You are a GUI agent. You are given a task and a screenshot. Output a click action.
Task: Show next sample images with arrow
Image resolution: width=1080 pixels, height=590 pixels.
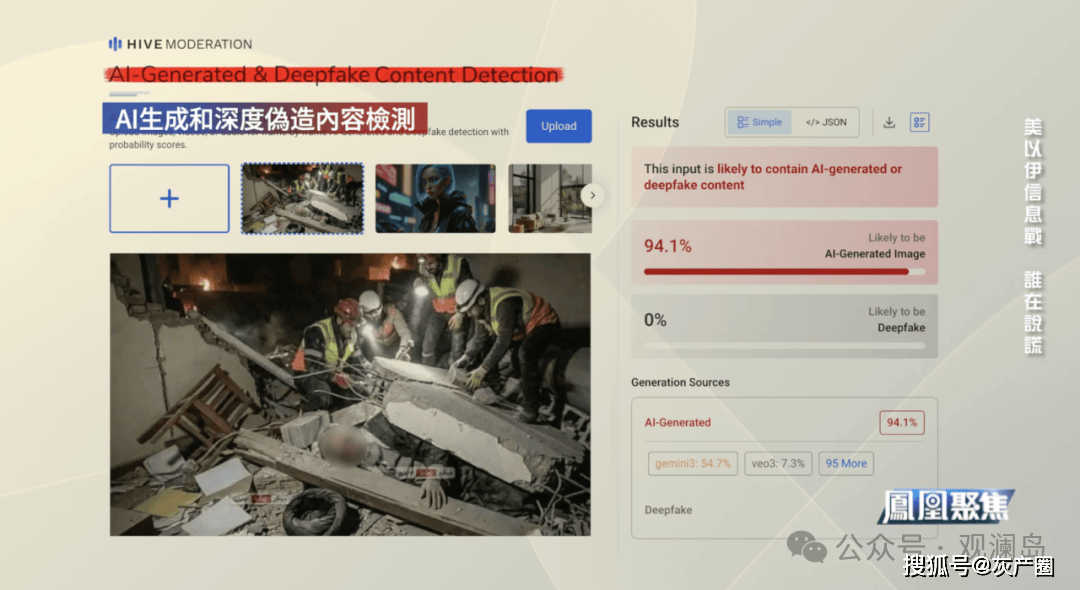coord(593,195)
